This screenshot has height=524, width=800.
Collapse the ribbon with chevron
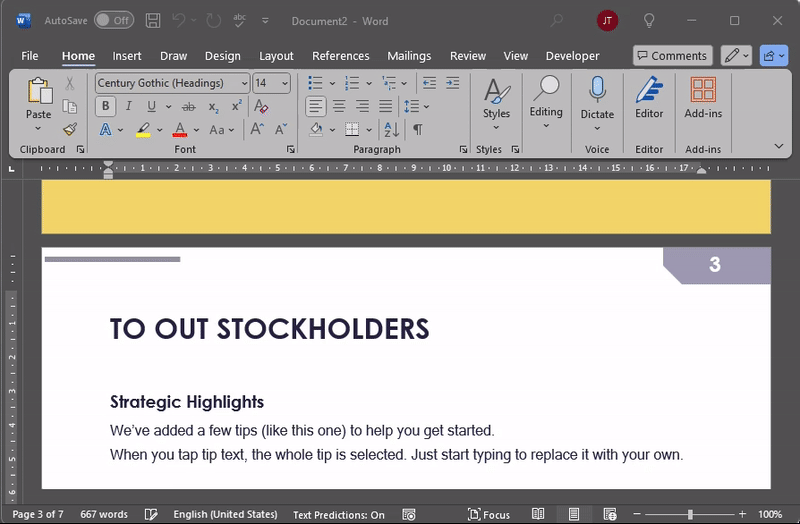click(x=779, y=146)
